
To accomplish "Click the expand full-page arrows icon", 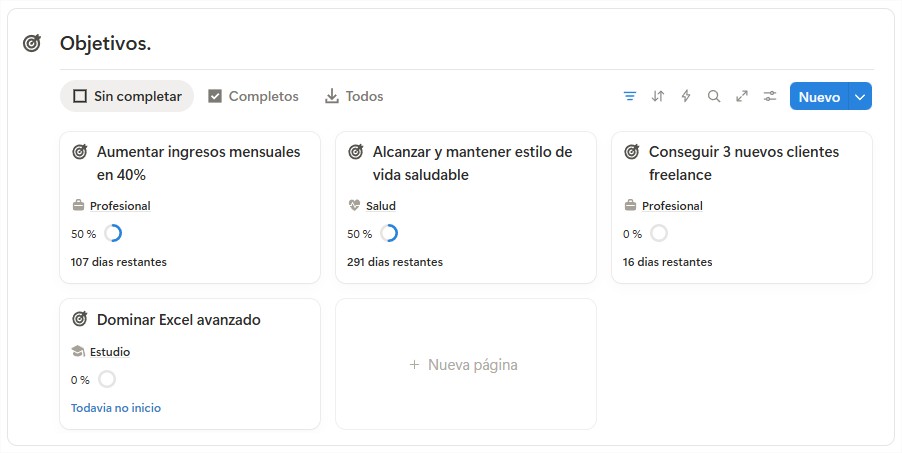I will coord(742,96).
